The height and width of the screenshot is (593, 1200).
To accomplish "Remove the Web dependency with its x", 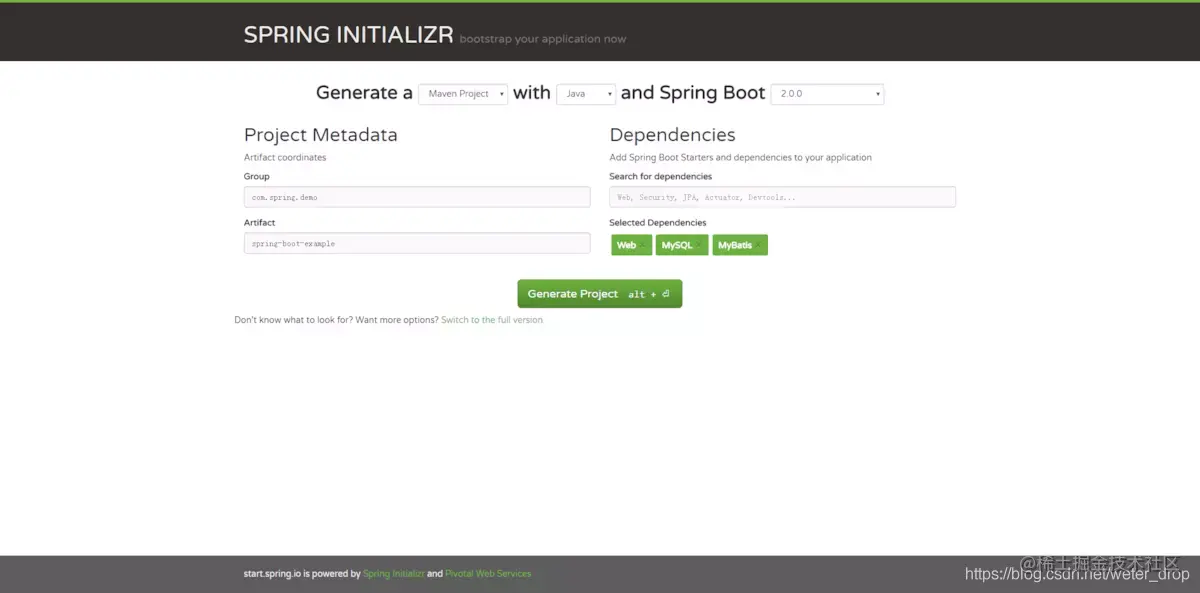I will [x=643, y=245].
